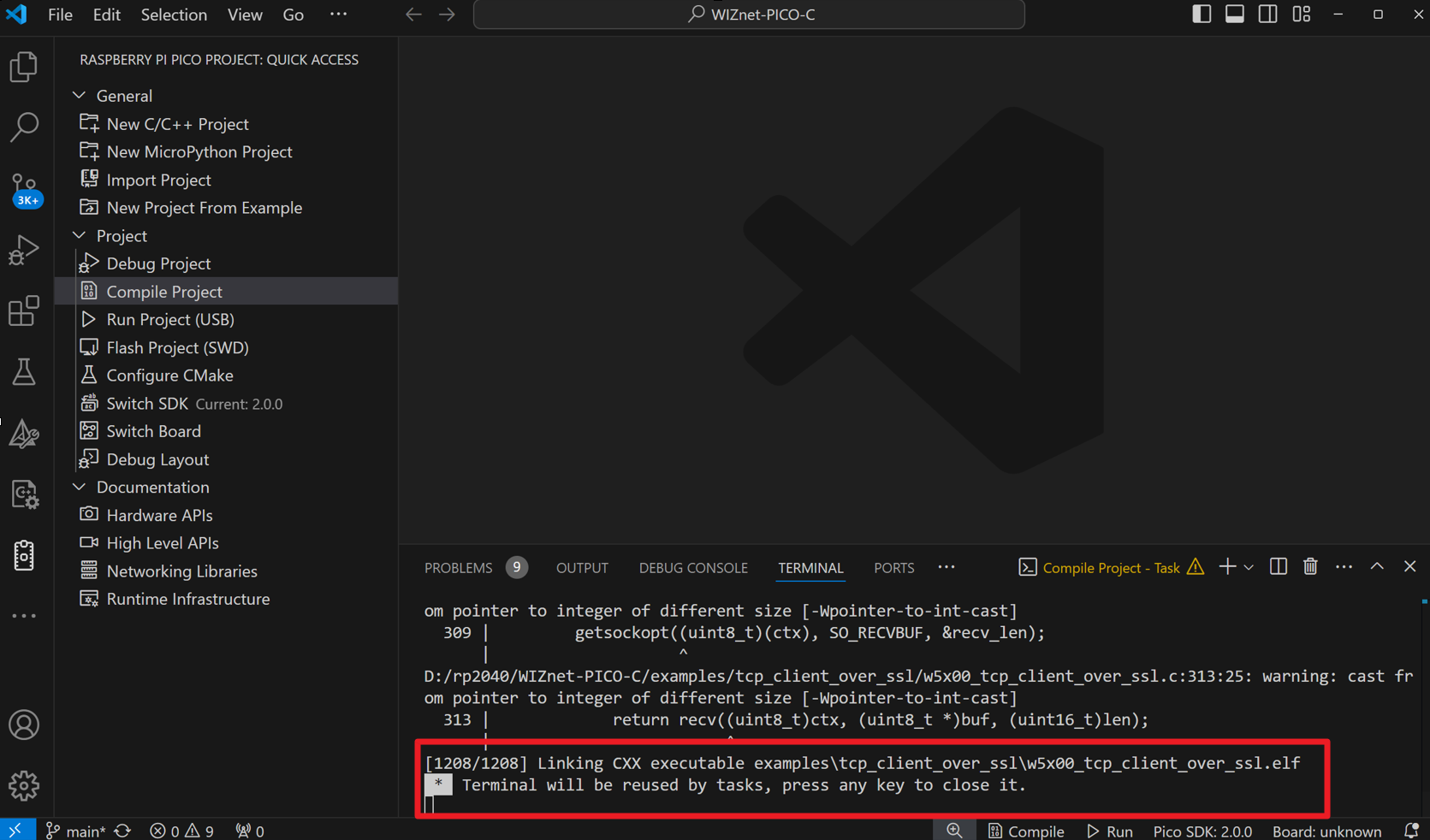Synchronize changes in status bar

[x=123, y=831]
